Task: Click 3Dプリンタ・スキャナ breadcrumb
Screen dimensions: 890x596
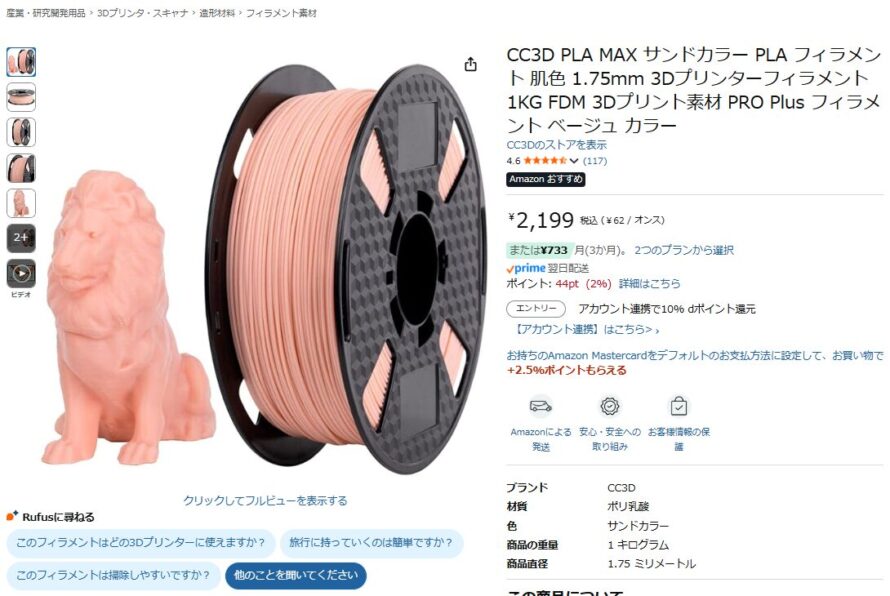Action: (142, 13)
